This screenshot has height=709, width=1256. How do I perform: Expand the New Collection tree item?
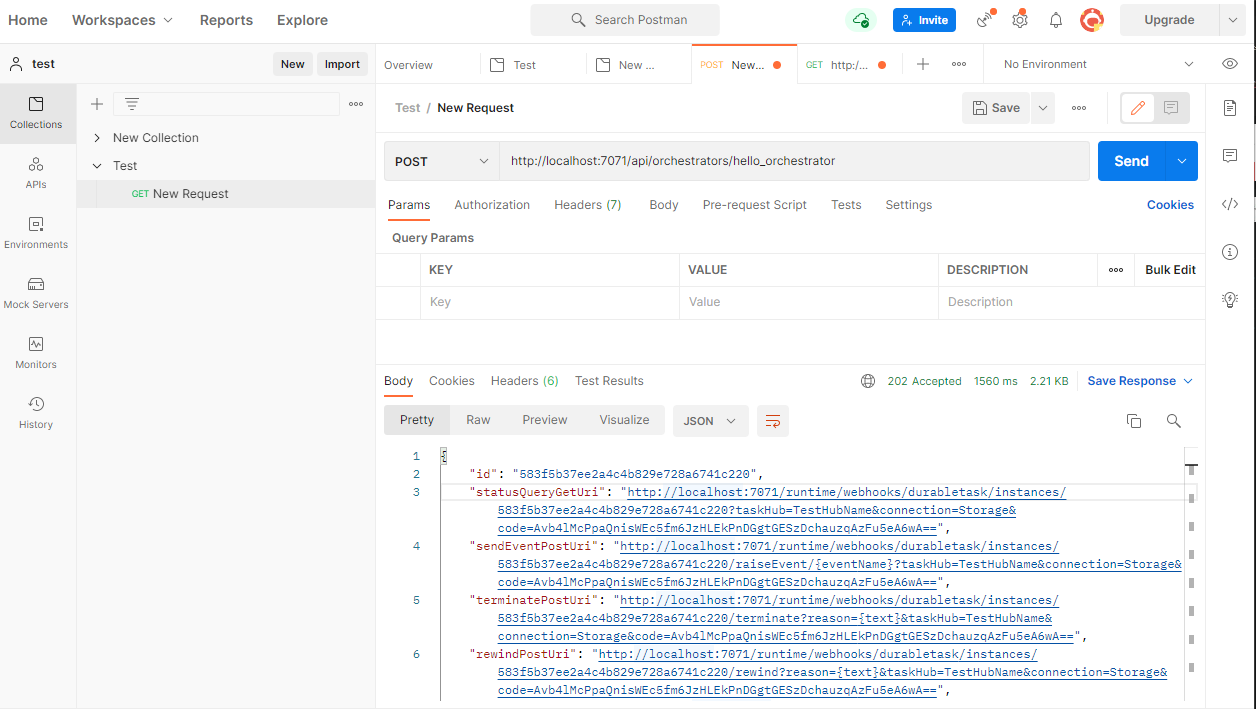click(x=97, y=138)
